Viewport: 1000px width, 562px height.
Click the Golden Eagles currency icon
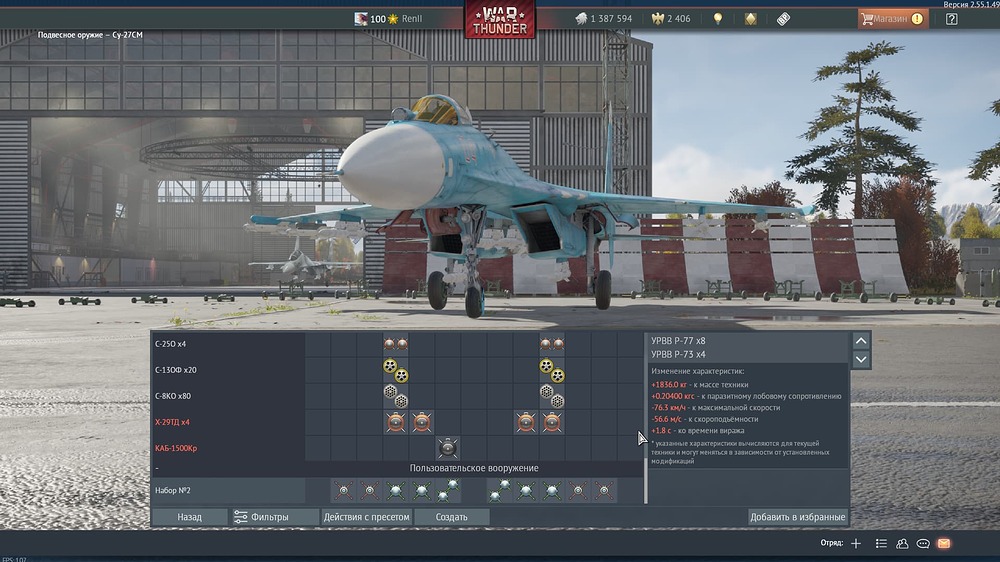tap(658, 19)
